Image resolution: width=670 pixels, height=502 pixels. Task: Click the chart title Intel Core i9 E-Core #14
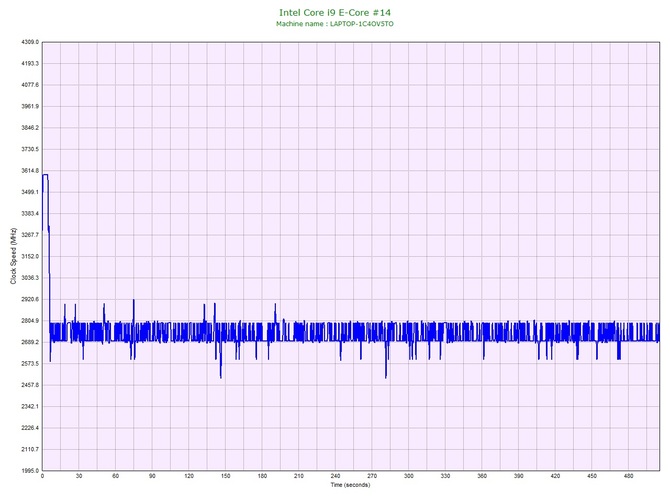[335, 13]
